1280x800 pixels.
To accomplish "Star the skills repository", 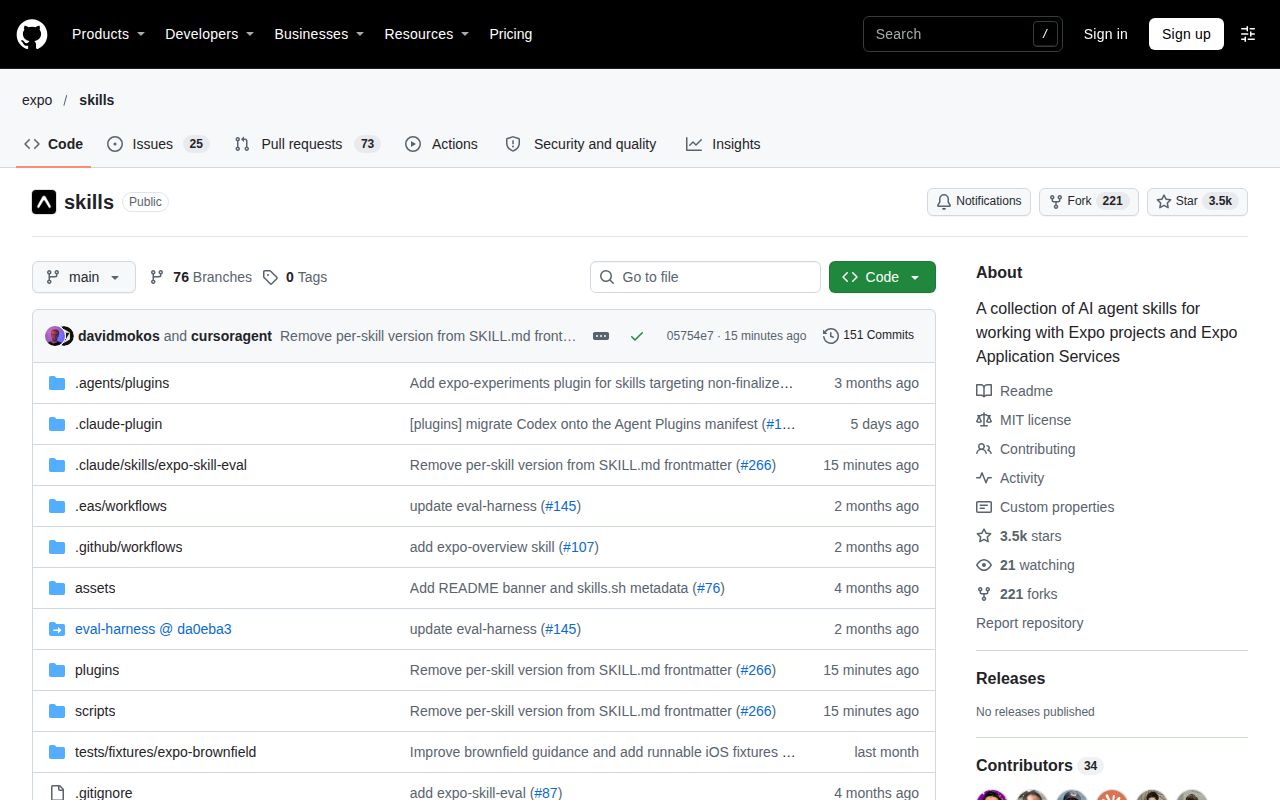I will coord(1197,201).
